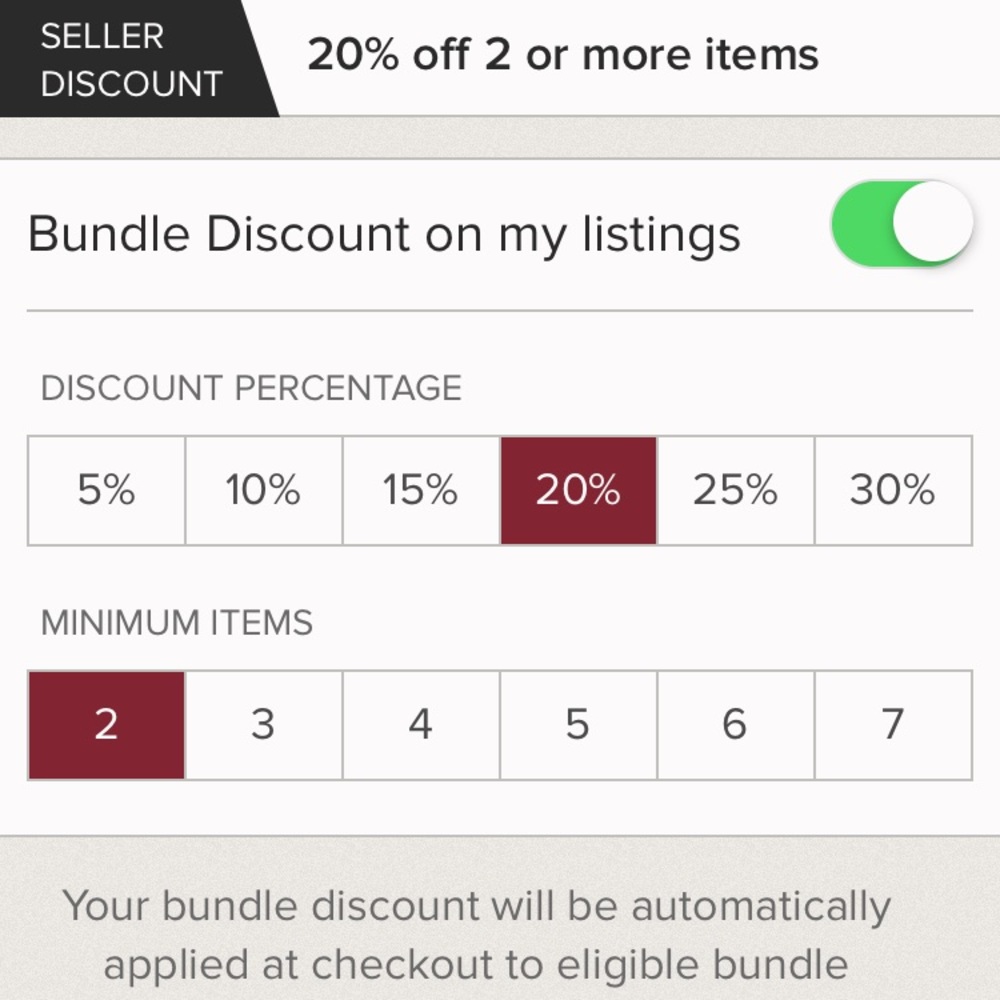Select the 10% discount percentage

point(262,490)
